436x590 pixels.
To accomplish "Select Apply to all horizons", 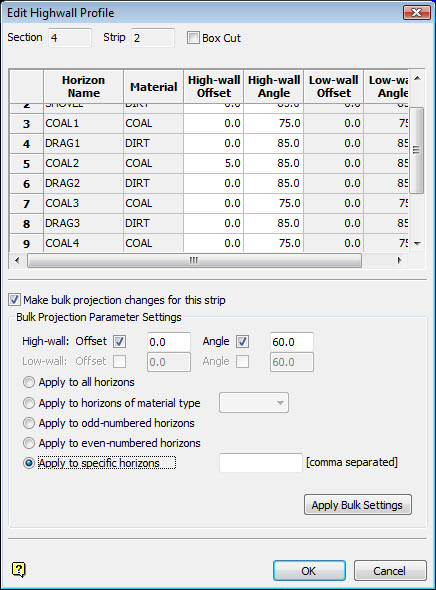I will click(x=29, y=382).
